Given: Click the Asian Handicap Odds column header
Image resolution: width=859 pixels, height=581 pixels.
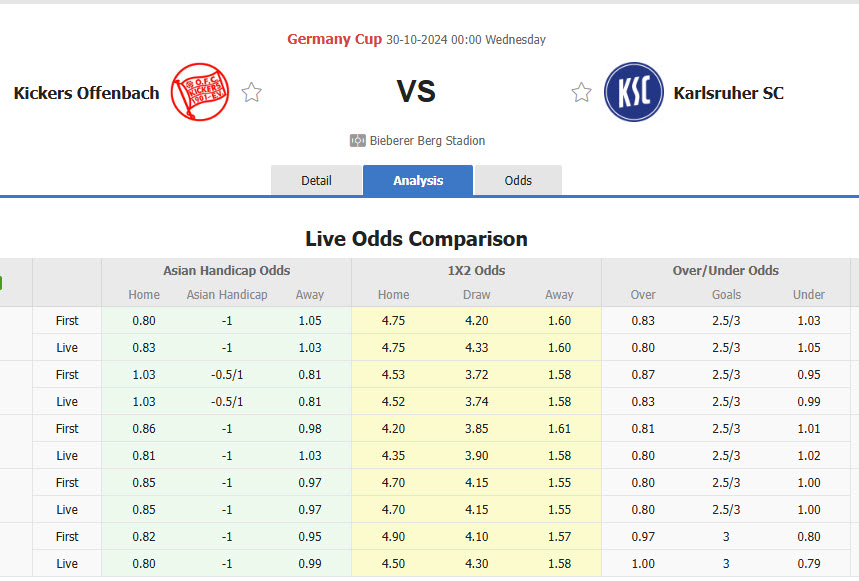Looking at the screenshot, I should click(226, 271).
